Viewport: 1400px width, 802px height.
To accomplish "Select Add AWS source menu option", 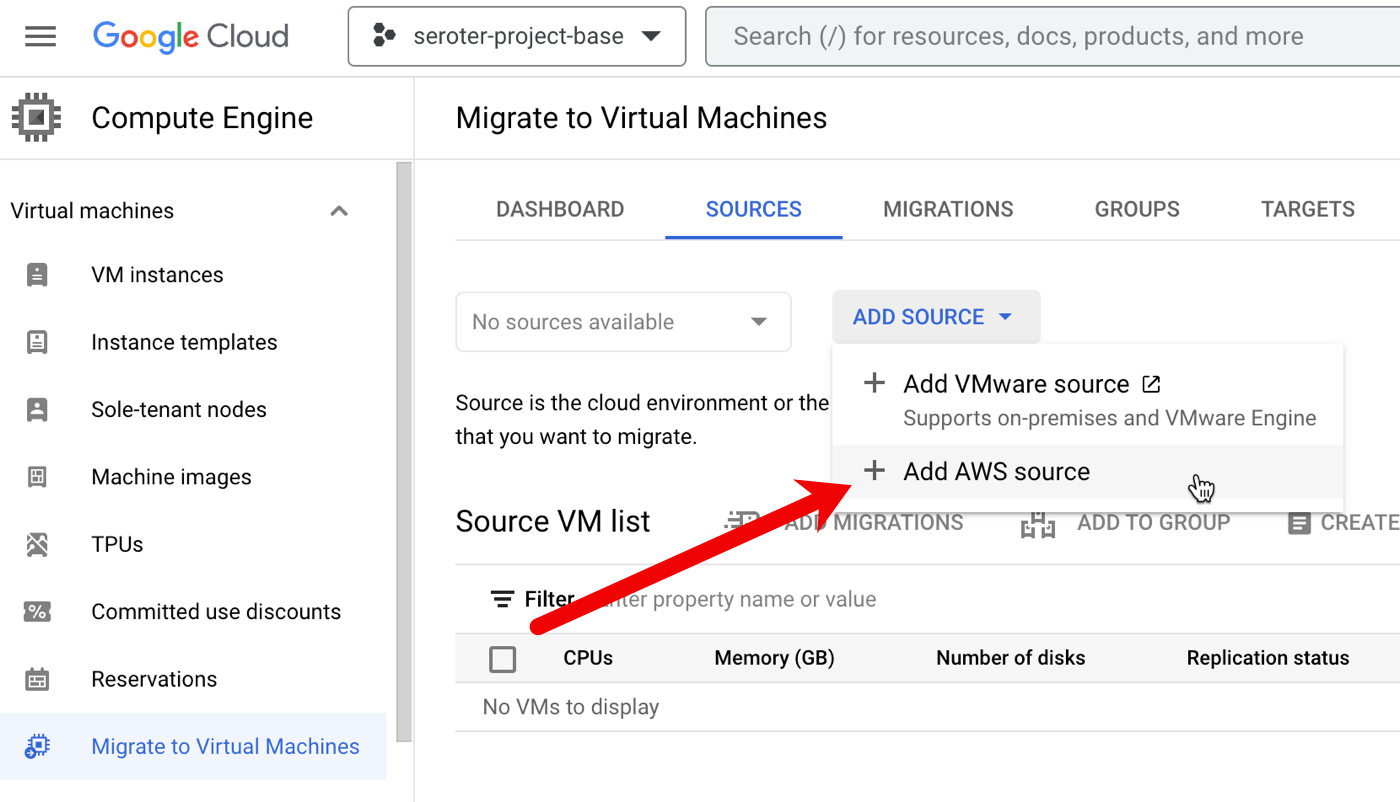I will coord(996,472).
